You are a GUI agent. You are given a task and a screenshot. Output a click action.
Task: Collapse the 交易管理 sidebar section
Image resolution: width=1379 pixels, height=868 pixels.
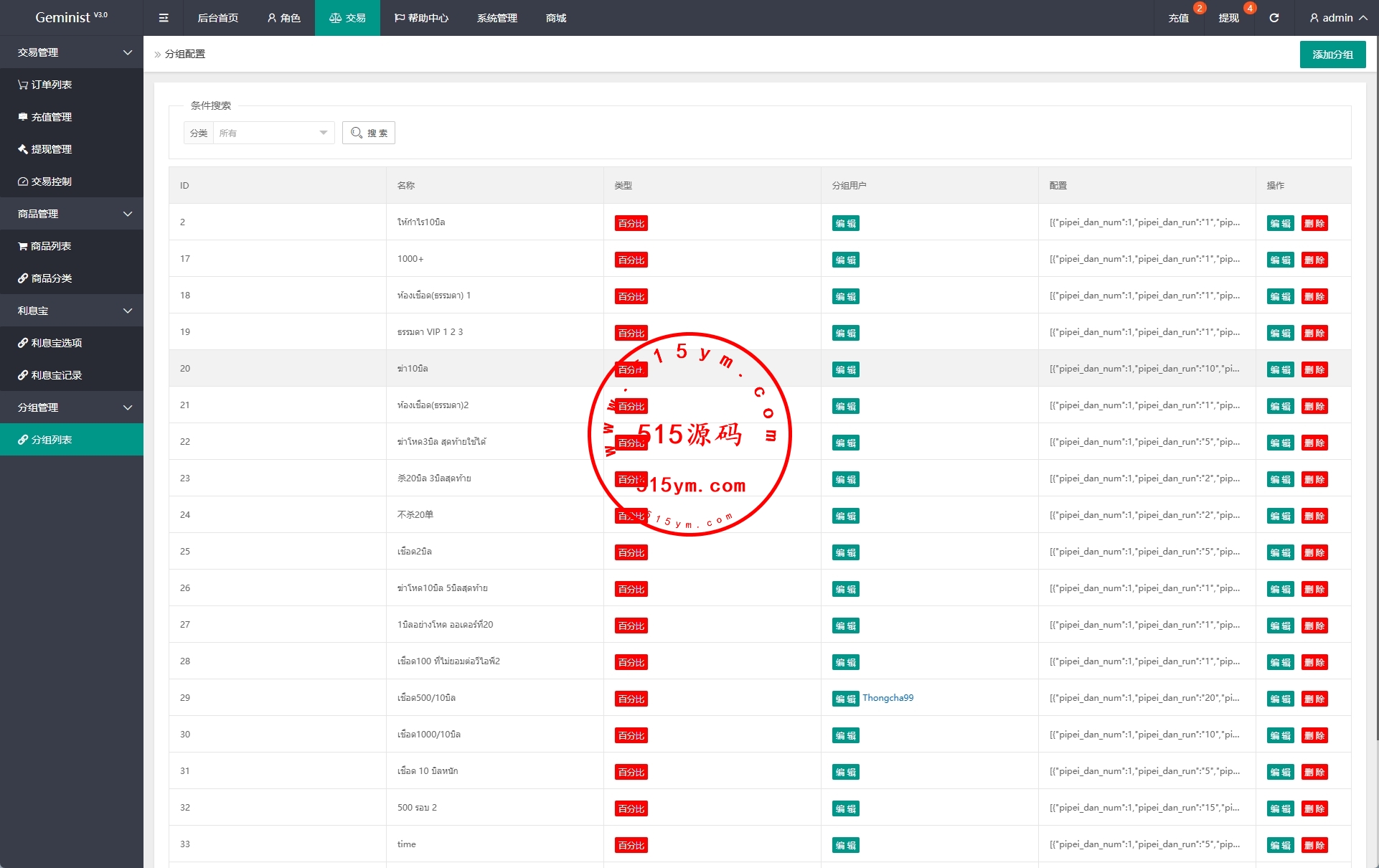[72, 52]
